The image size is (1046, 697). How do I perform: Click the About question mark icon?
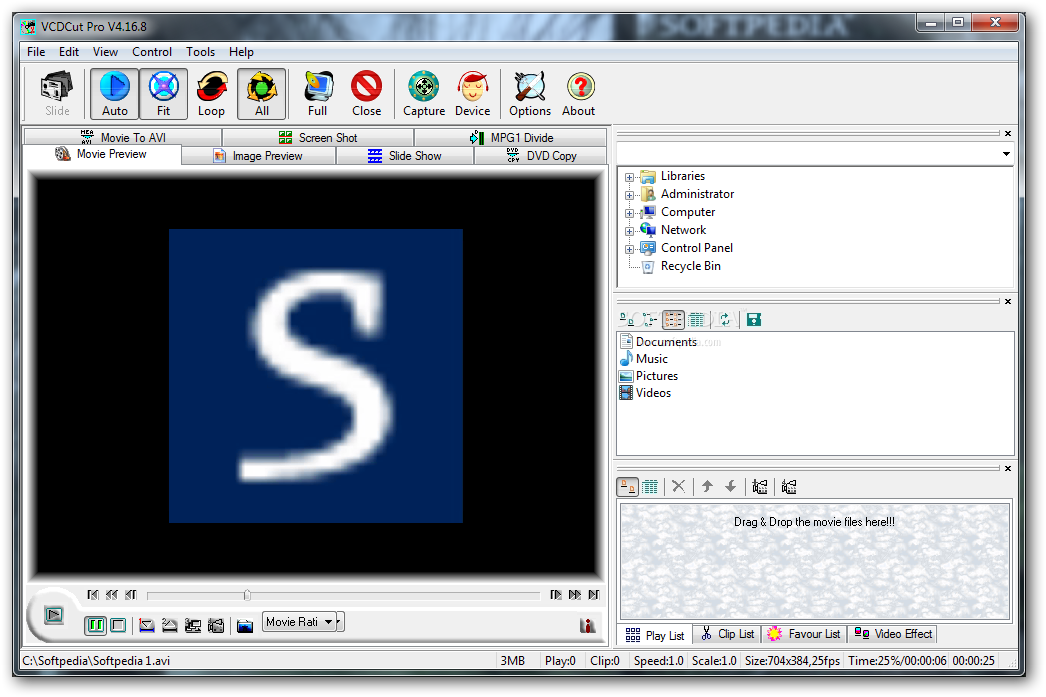[x=579, y=94]
